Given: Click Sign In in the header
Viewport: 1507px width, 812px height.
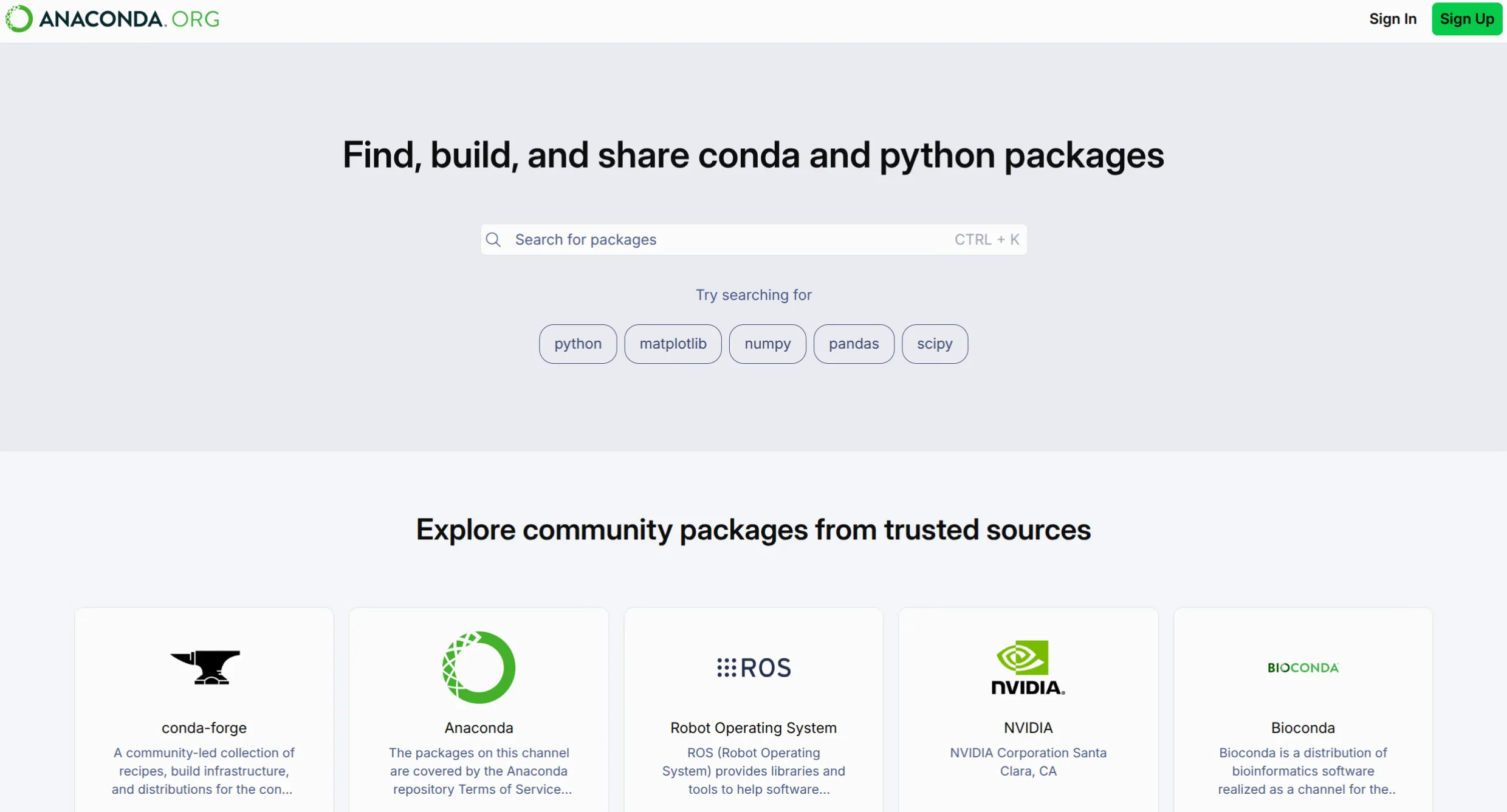Looking at the screenshot, I should point(1393,19).
